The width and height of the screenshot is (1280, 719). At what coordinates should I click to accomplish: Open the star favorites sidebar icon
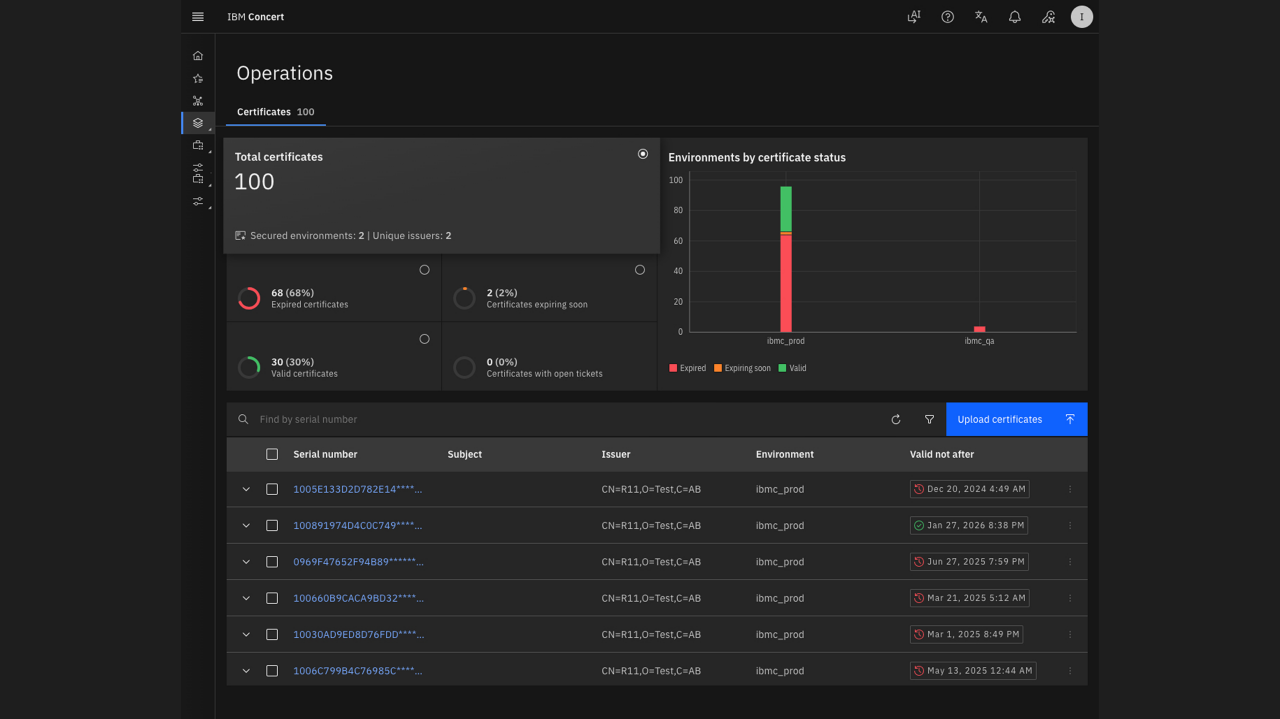point(198,78)
